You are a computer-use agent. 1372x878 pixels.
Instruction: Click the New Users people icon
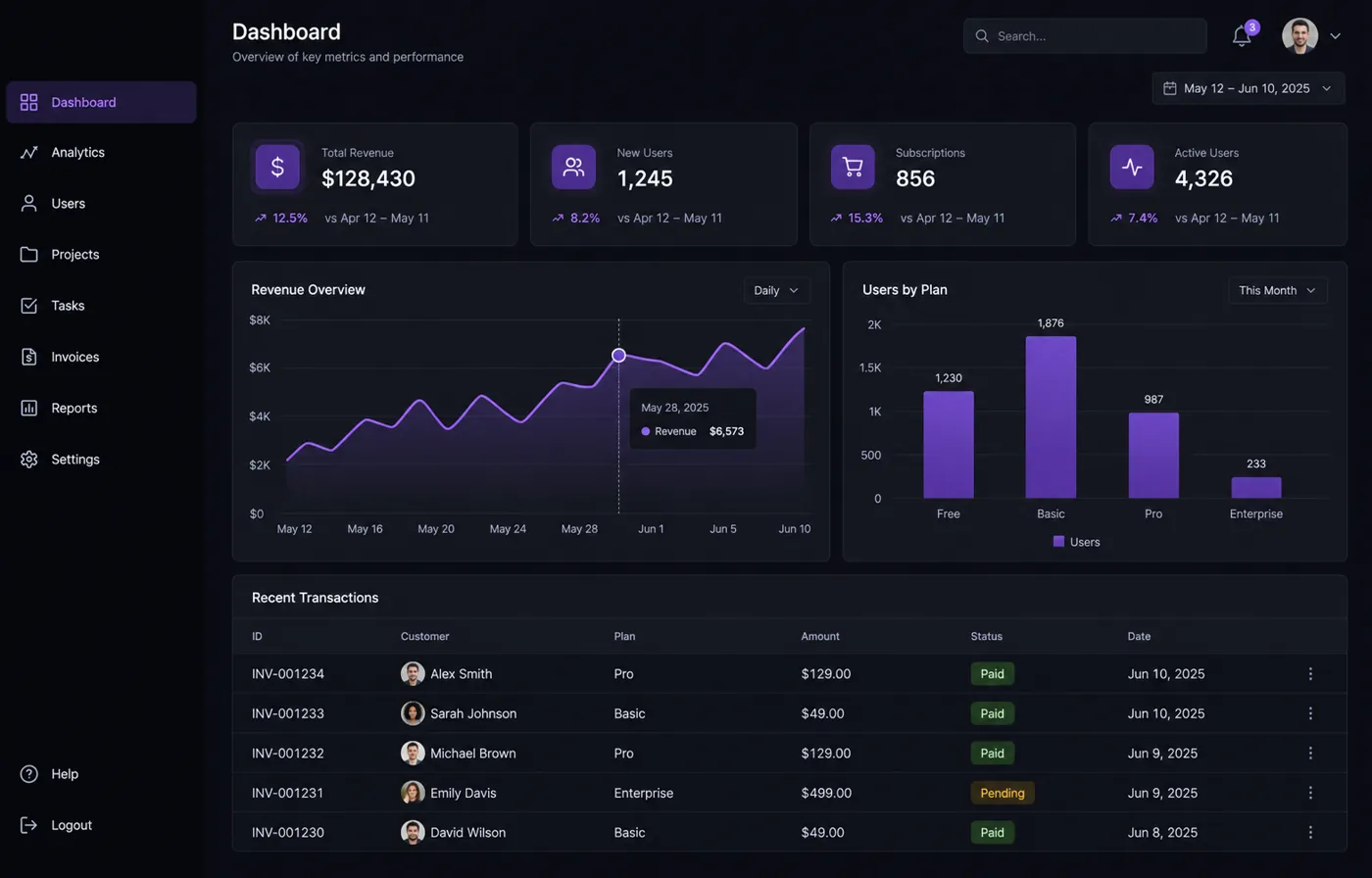(x=573, y=167)
